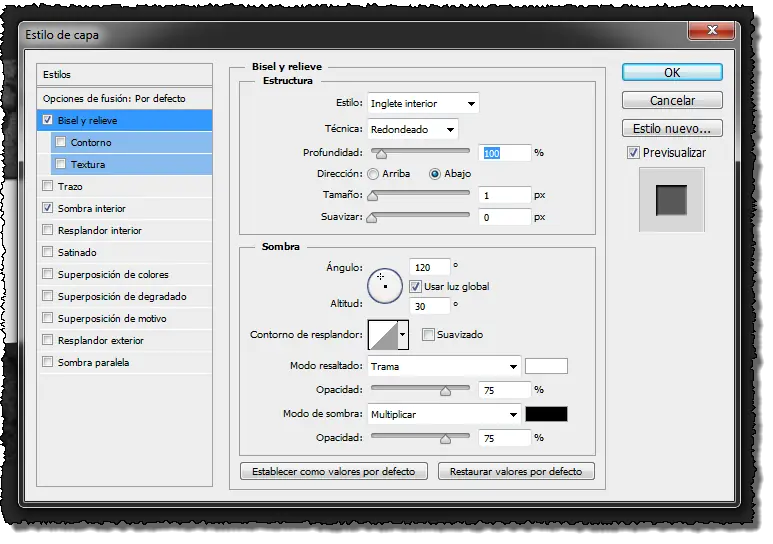Click the highlight Opacidad value field
773x544 pixels.
pos(505,390)
